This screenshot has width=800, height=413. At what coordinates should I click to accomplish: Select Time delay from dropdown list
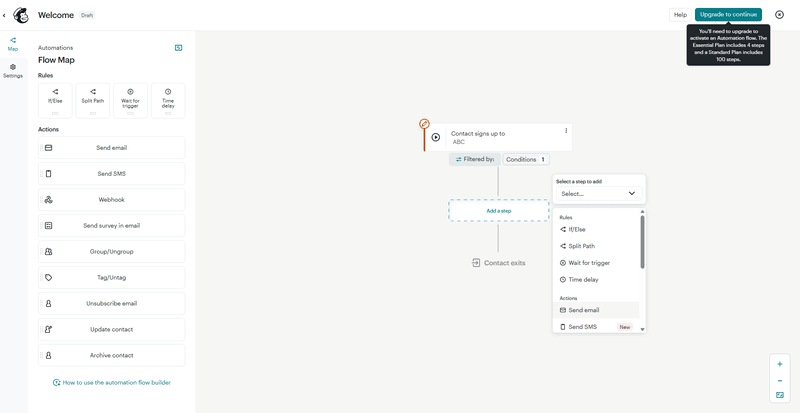tap(596, 280)
